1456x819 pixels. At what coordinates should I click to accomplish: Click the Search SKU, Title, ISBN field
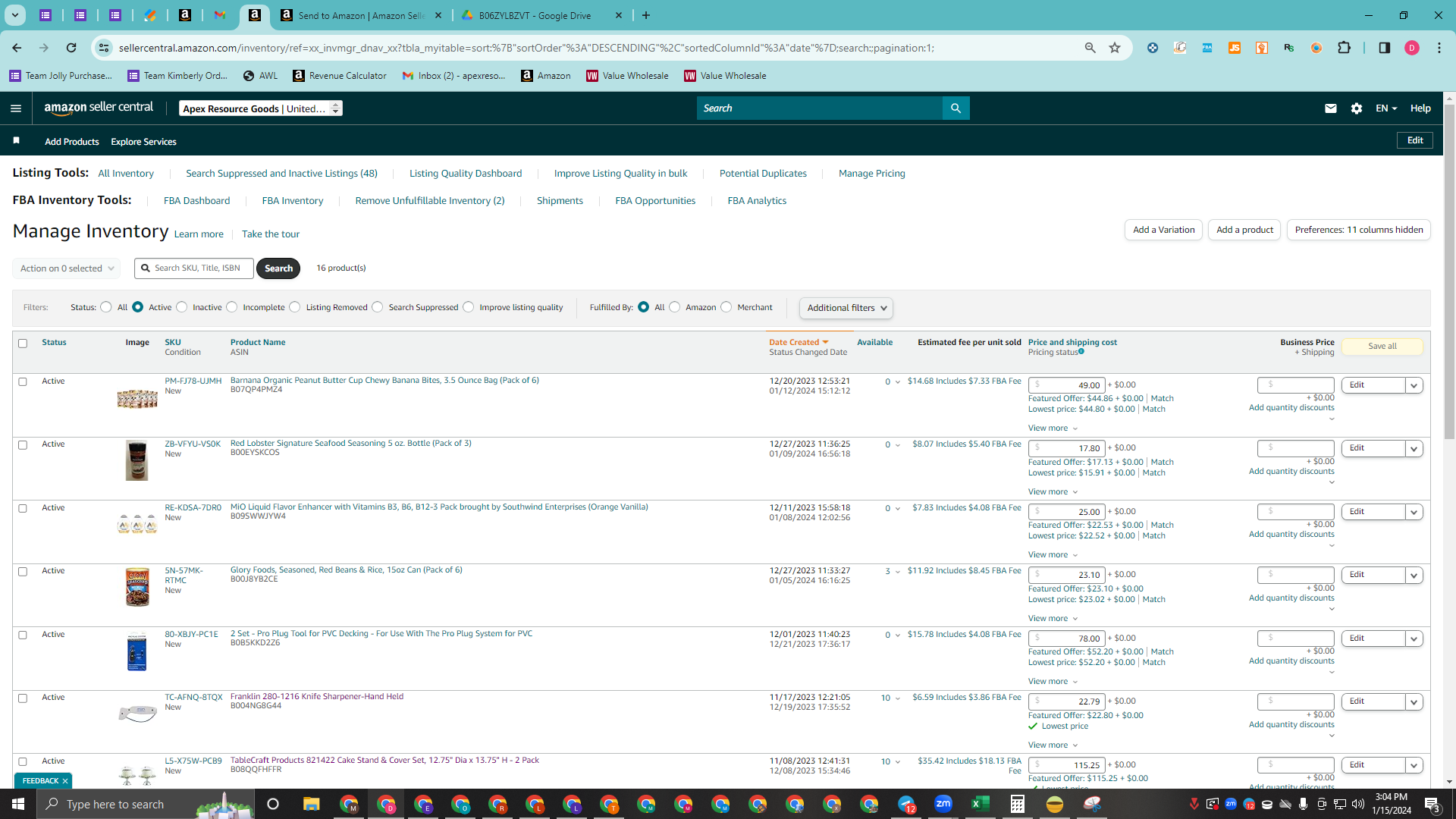[x=194, y=268]
